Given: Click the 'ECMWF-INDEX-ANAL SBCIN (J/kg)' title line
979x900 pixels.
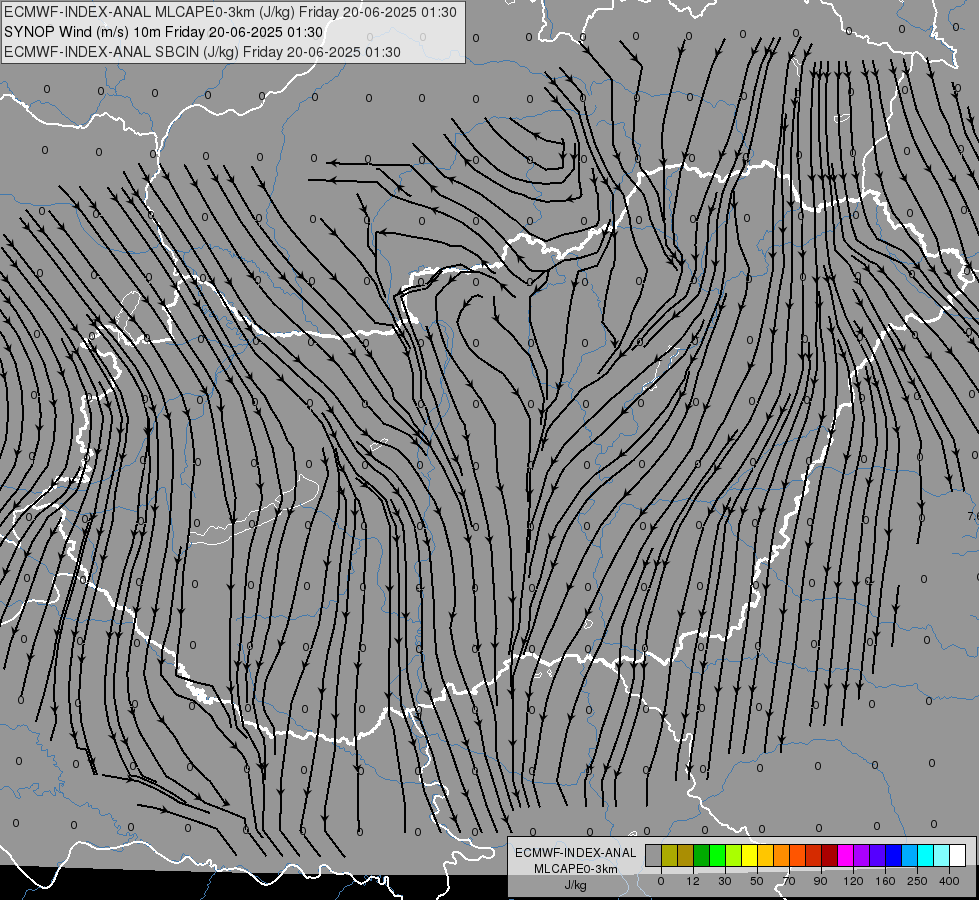Looking at the screenshot, I should click(202, 52).
